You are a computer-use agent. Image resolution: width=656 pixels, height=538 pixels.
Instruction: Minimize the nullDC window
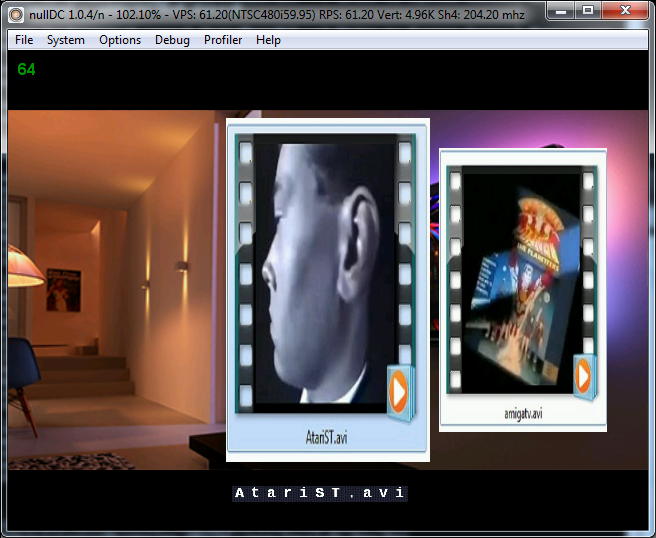(x=561, y=10)
